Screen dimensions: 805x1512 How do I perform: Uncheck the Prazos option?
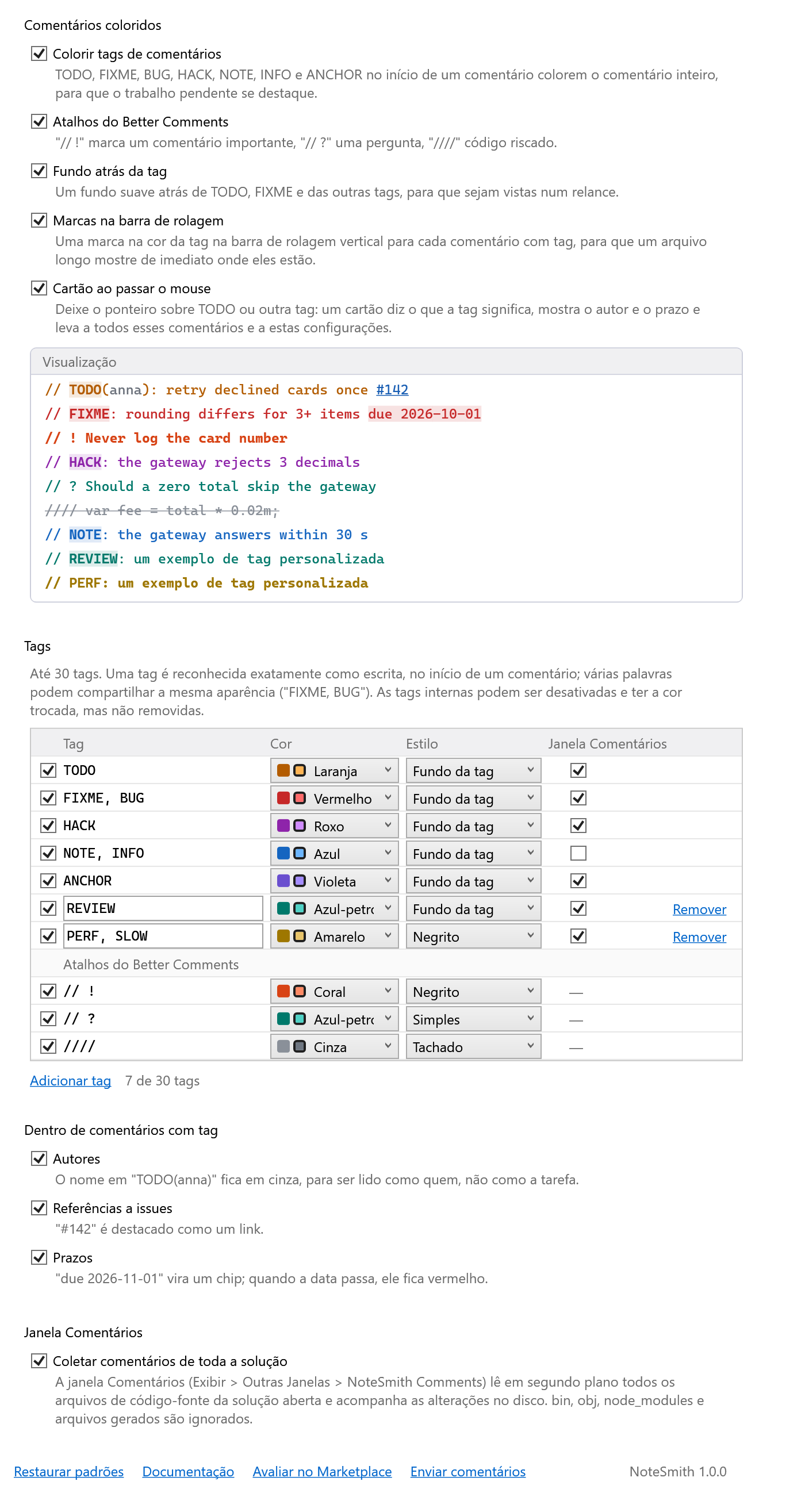(x=39, y=1257)
